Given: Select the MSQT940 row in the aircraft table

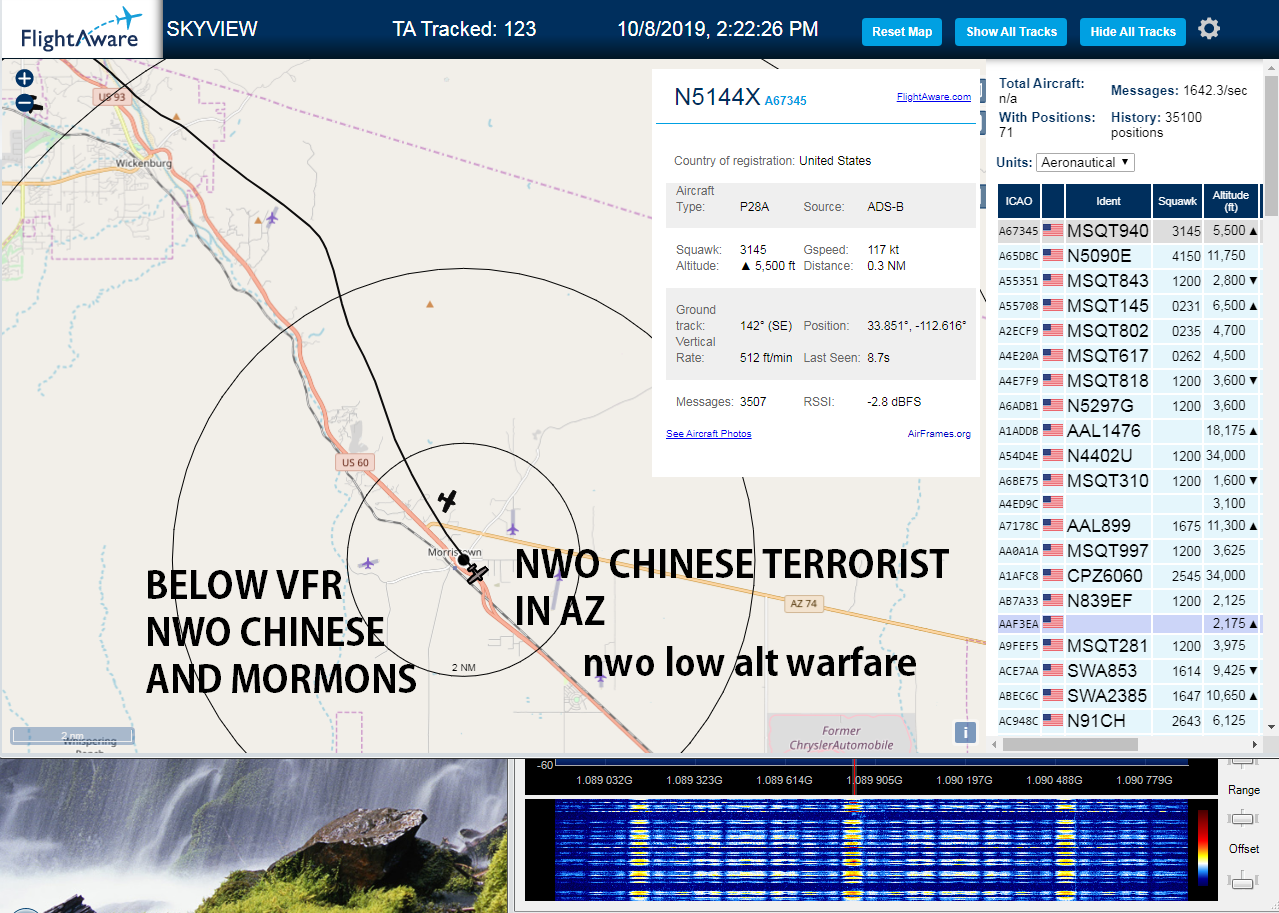Looking at the screenshot, I should pos(1128,231).
